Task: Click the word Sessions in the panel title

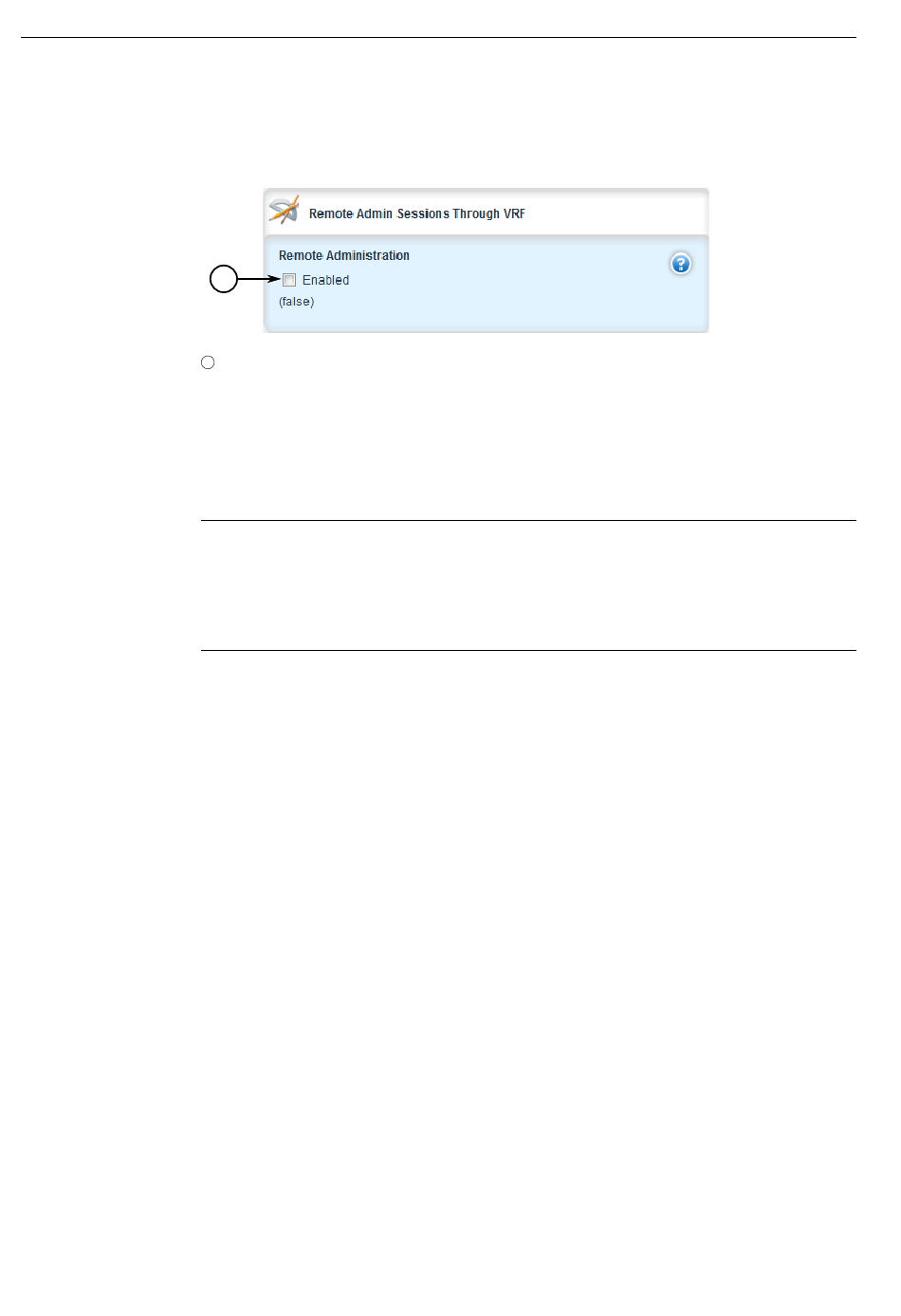Action: [x=423, y=213]
